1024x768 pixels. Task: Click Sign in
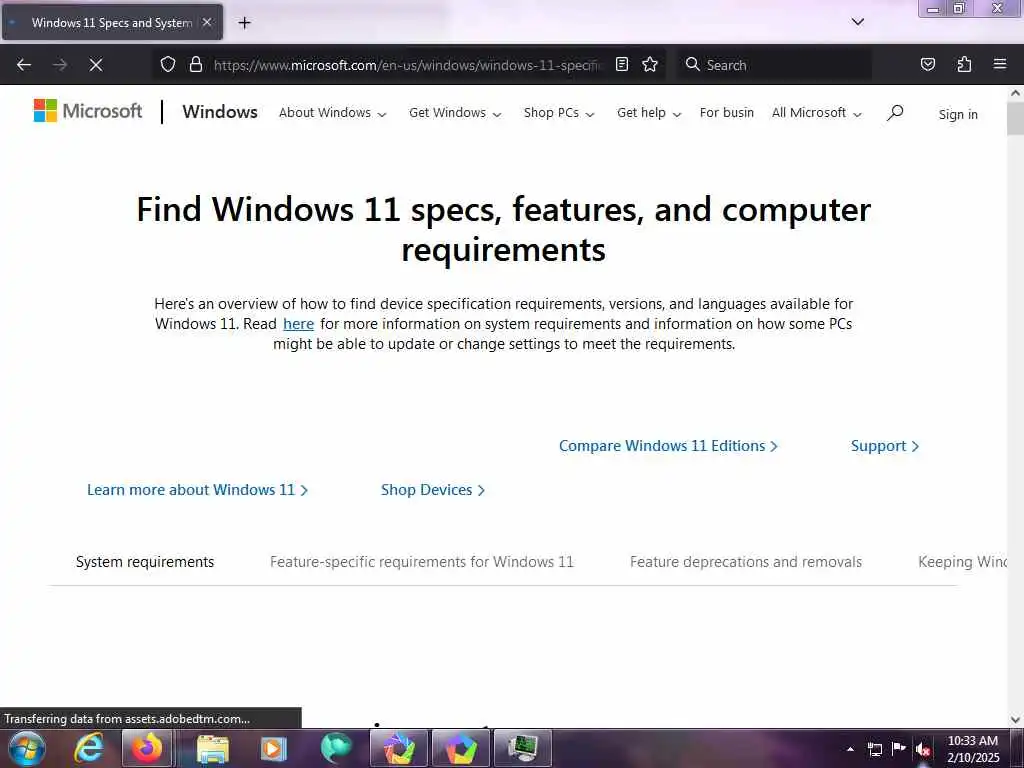[958, 114]
